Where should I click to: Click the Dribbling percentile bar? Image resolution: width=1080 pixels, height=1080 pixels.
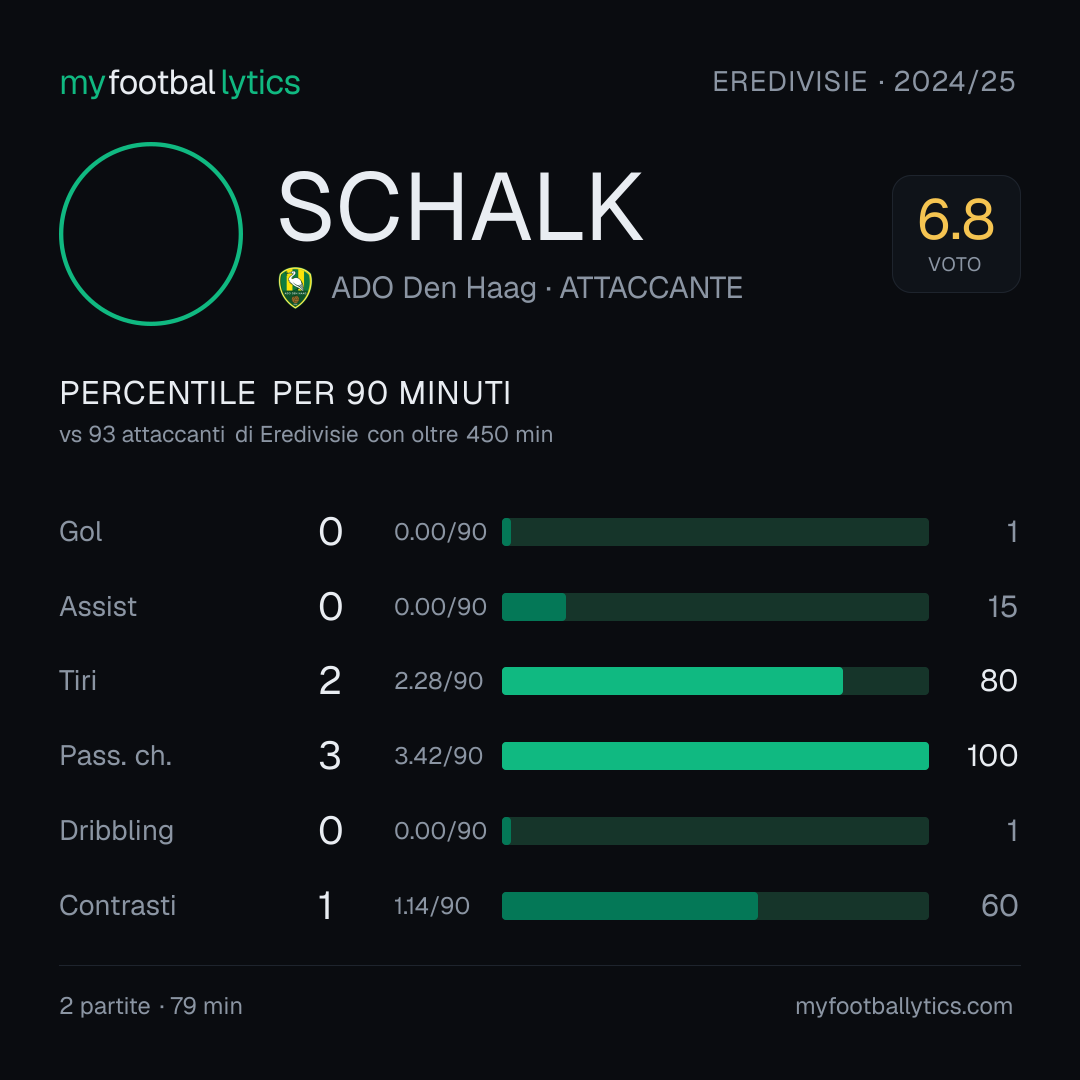[715, 831]
